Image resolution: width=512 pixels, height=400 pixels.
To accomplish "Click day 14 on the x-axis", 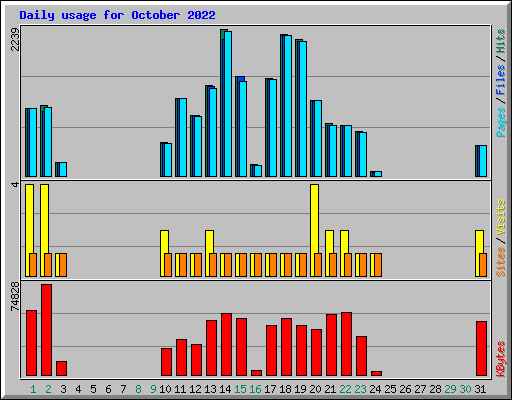I will pos(225,389).
